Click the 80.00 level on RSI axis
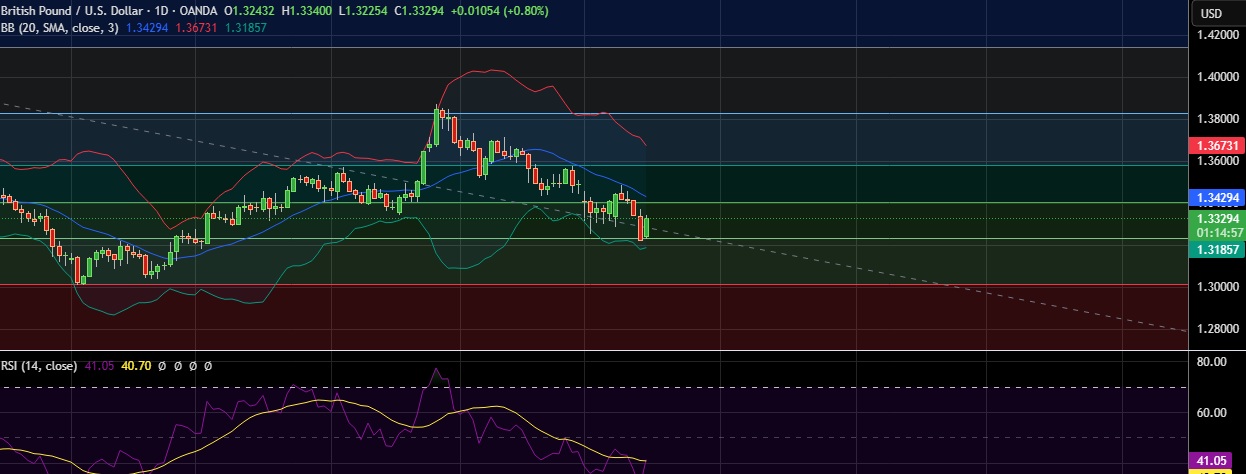The height and width of the screenshot is (474, 1246). pos(1212,361)
